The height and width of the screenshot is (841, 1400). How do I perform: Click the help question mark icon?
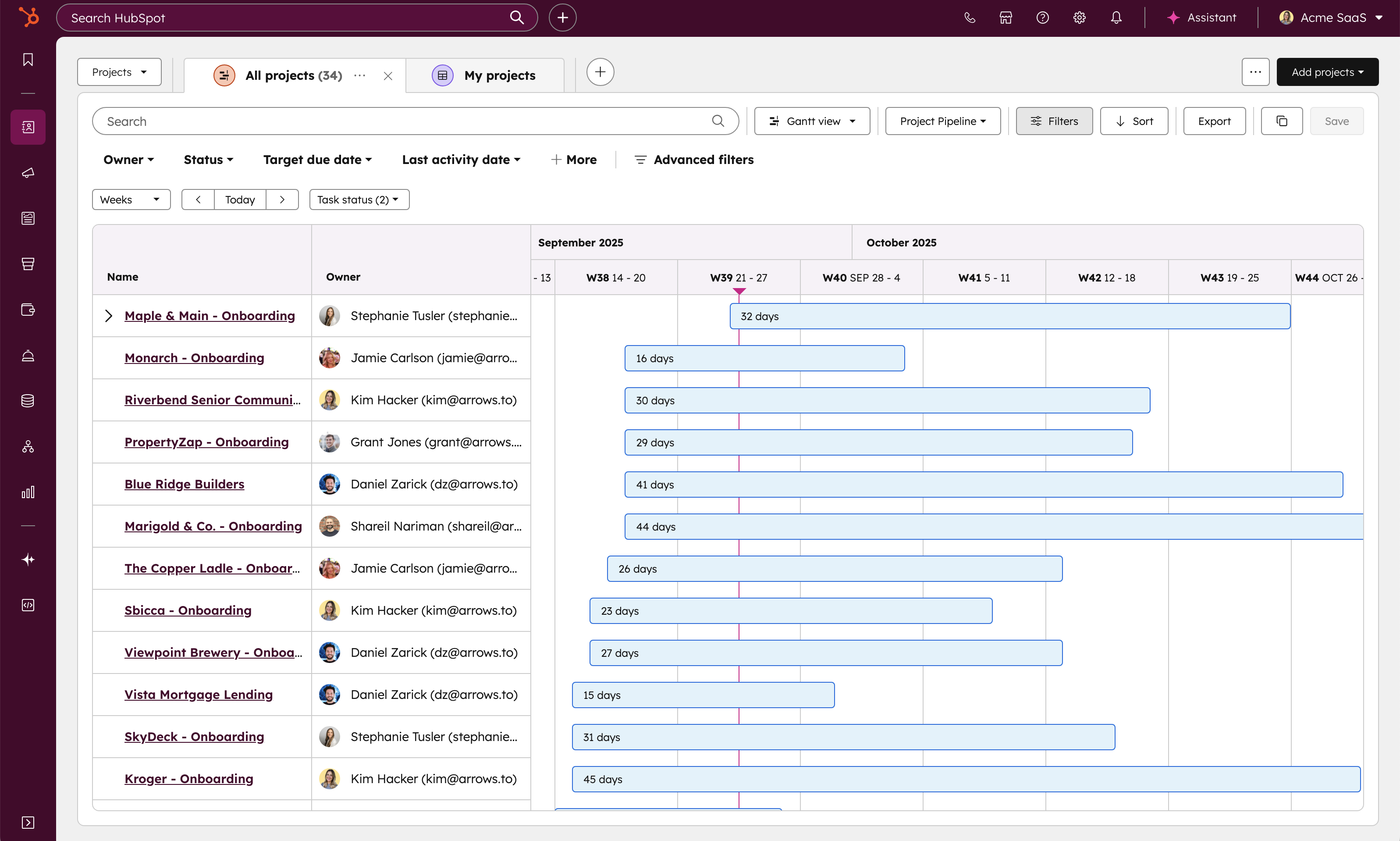(1042, 18)
